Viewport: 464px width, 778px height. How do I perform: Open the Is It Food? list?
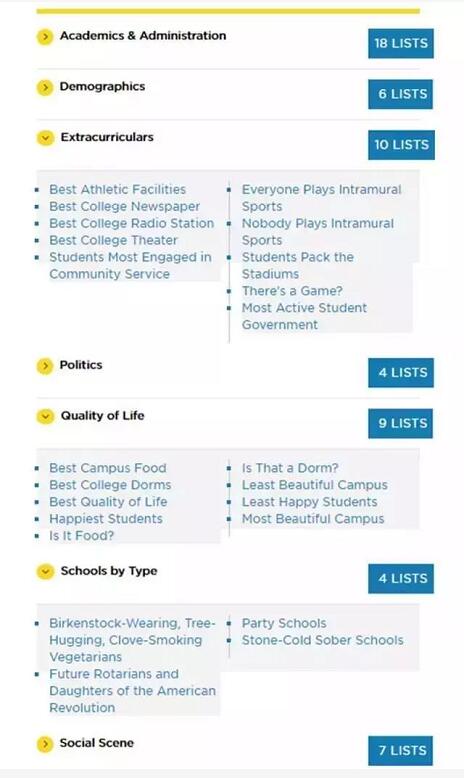pos(81,536)
